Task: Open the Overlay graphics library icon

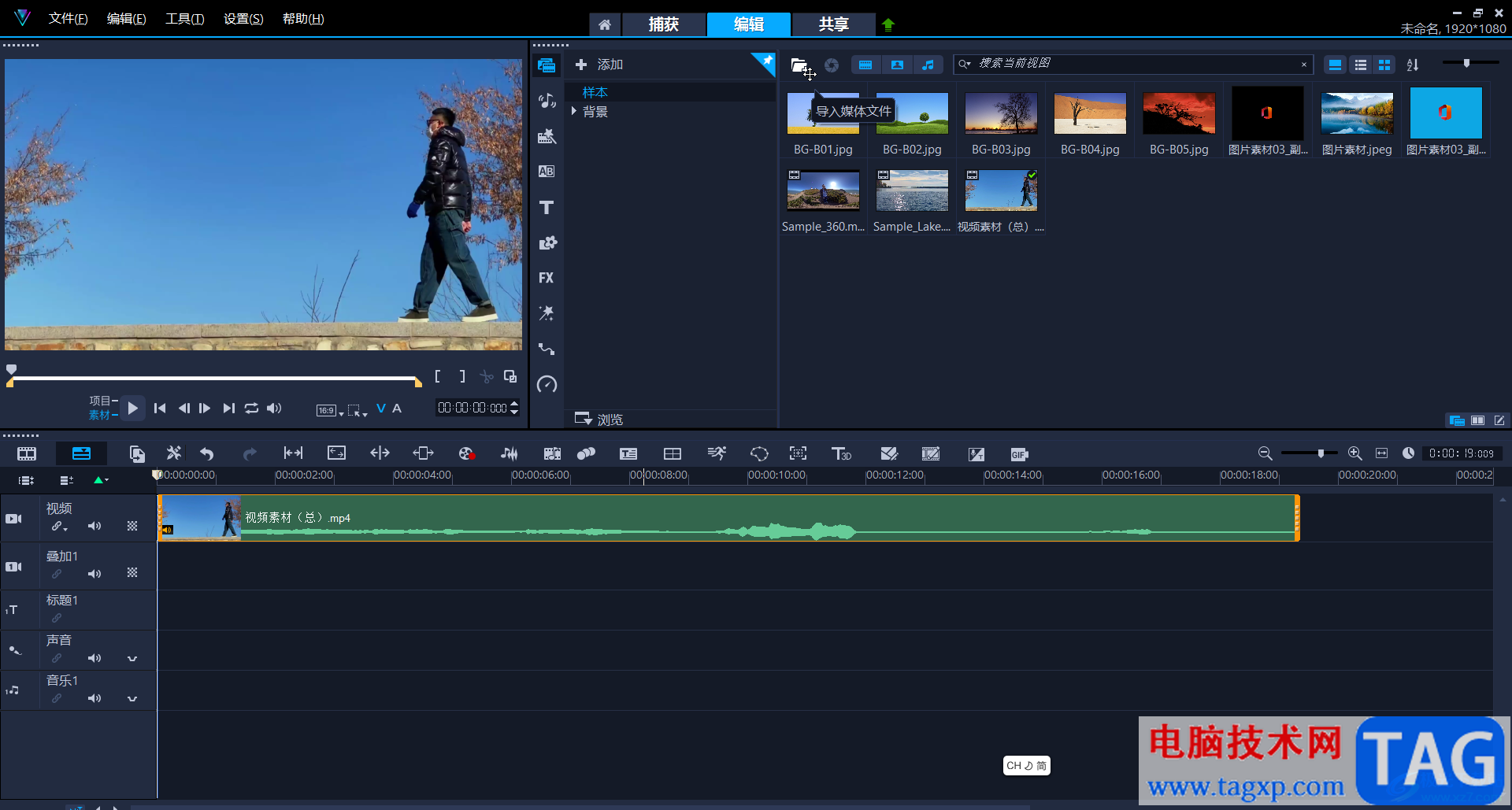Action: coord(547,242)
